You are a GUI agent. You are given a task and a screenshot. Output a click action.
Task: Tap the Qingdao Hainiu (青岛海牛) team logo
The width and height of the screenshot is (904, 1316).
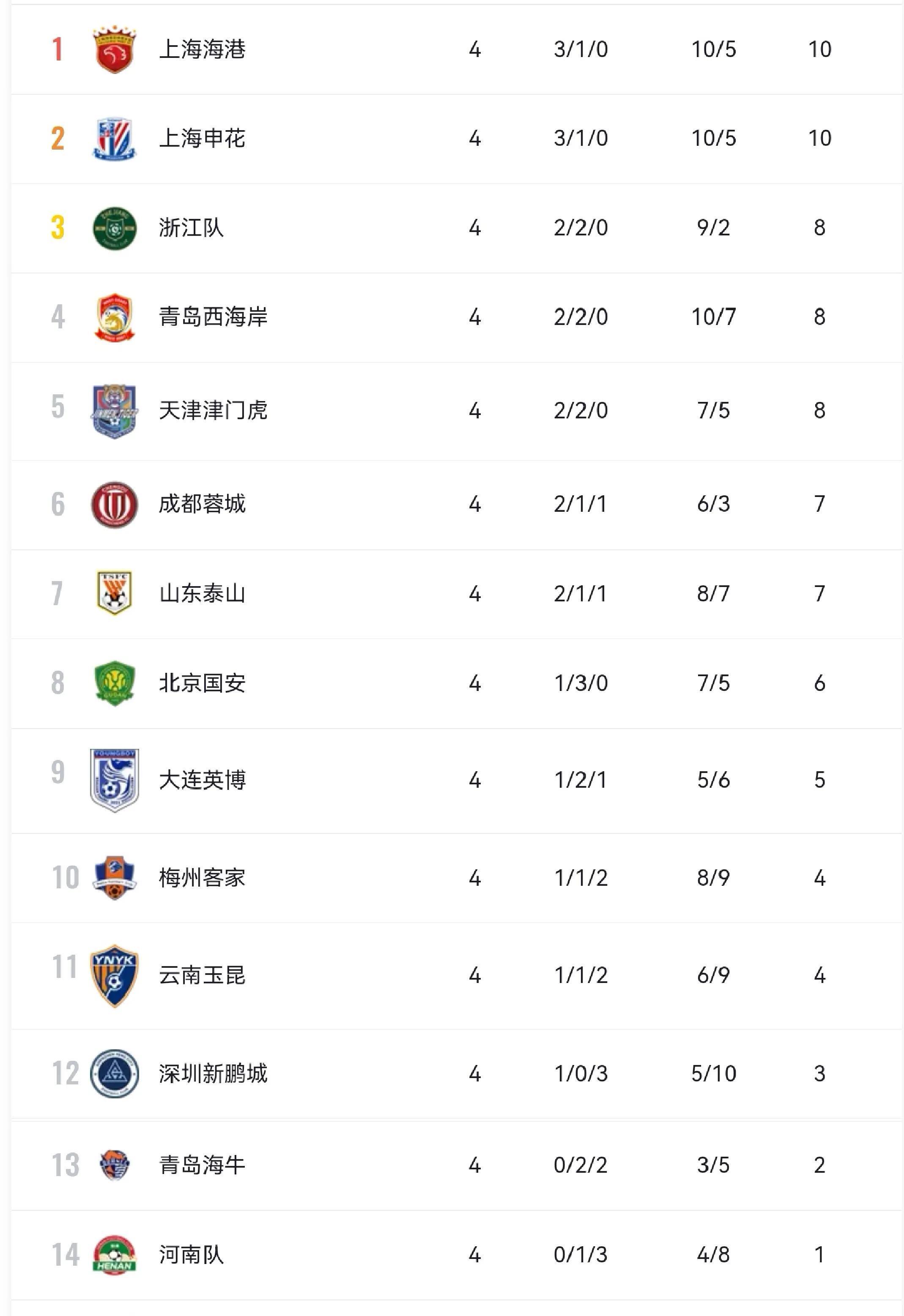(x=114, y=1165)
